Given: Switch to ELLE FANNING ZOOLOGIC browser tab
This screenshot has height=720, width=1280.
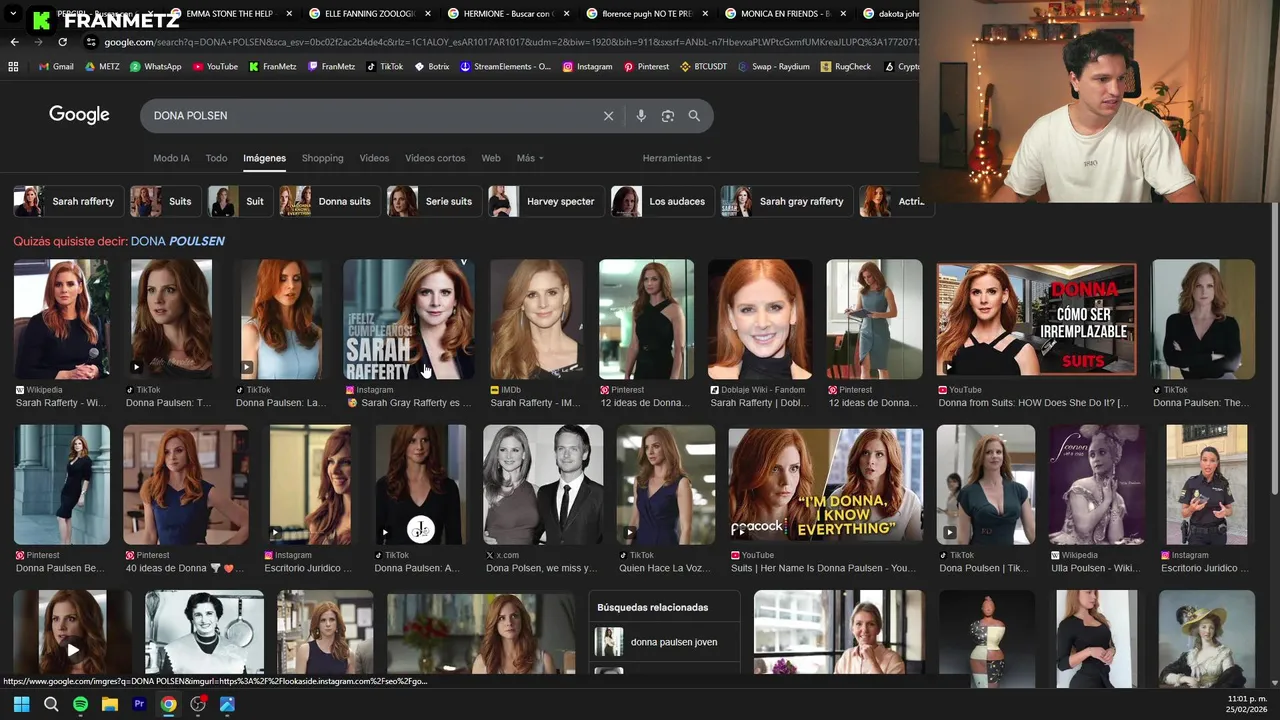Looking at the screenshot, I should click(368, 14).
